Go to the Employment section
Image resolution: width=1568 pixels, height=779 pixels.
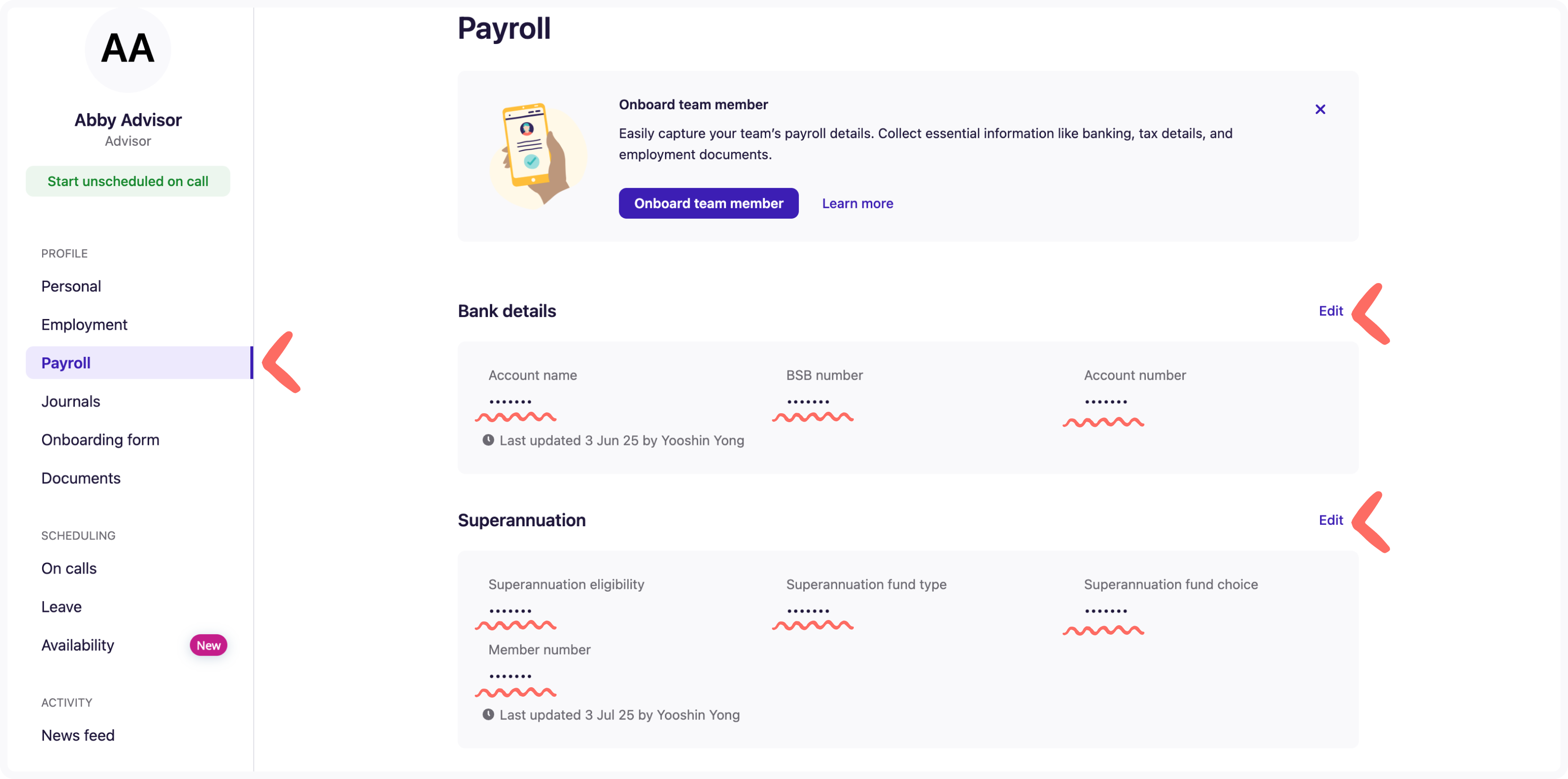pos(85,324)
